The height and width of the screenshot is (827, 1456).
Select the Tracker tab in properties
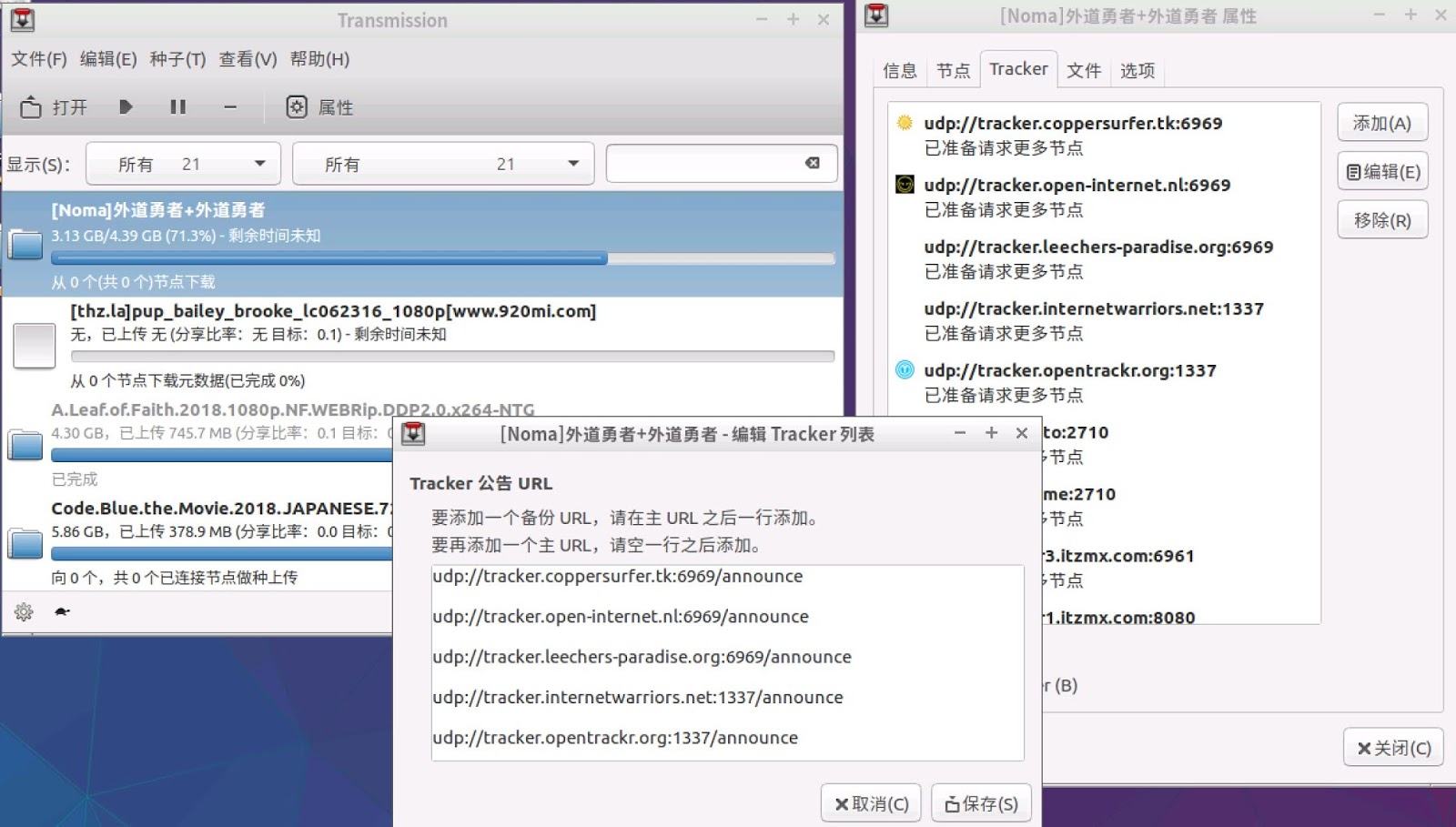(1018, 69)
